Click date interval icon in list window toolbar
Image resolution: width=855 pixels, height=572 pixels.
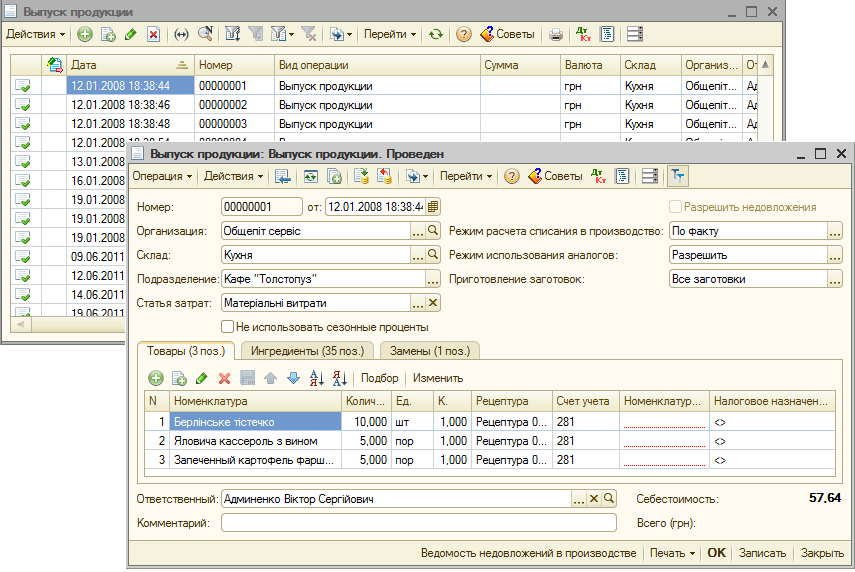[181, 34]
